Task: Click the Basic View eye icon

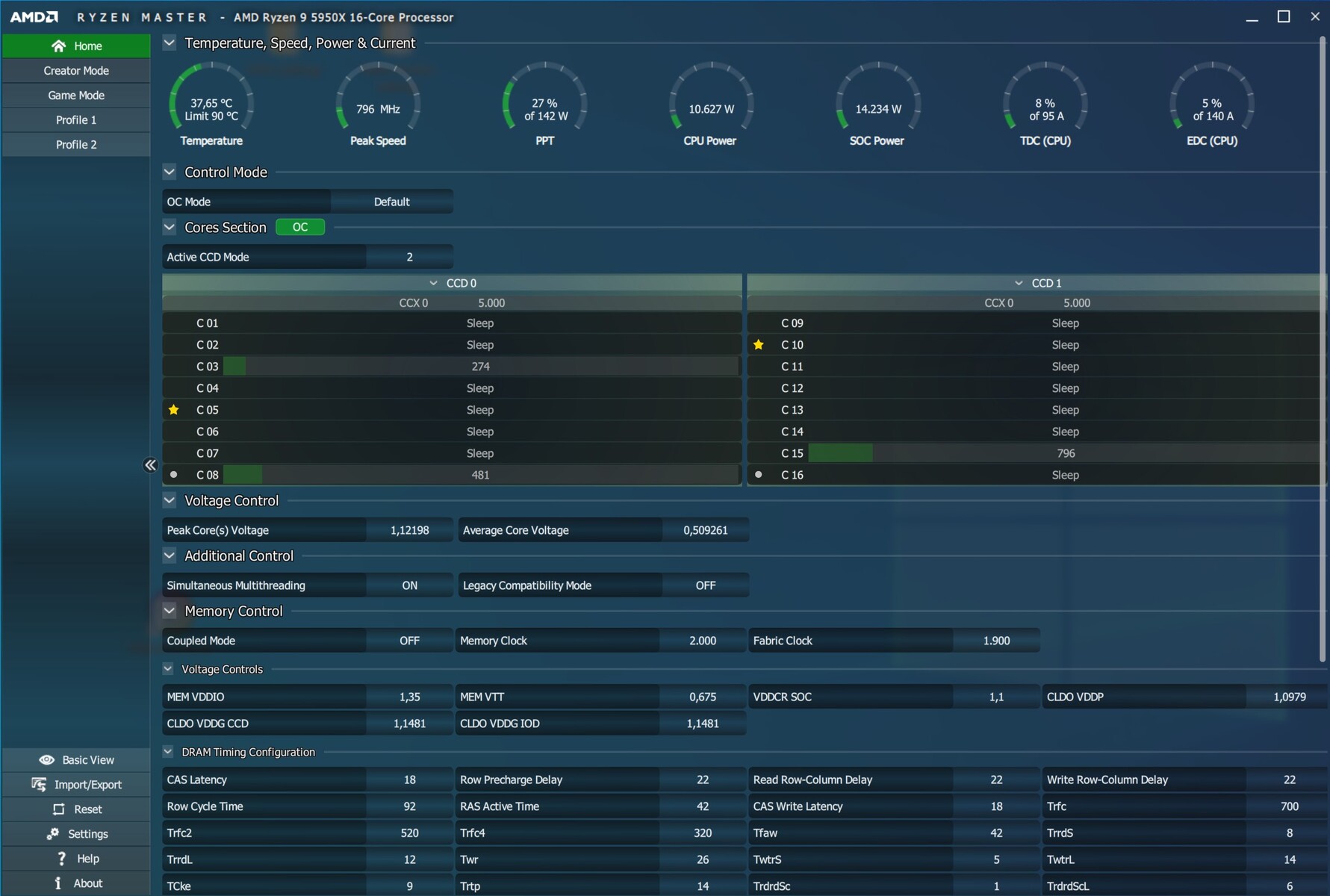Action: 46,760
